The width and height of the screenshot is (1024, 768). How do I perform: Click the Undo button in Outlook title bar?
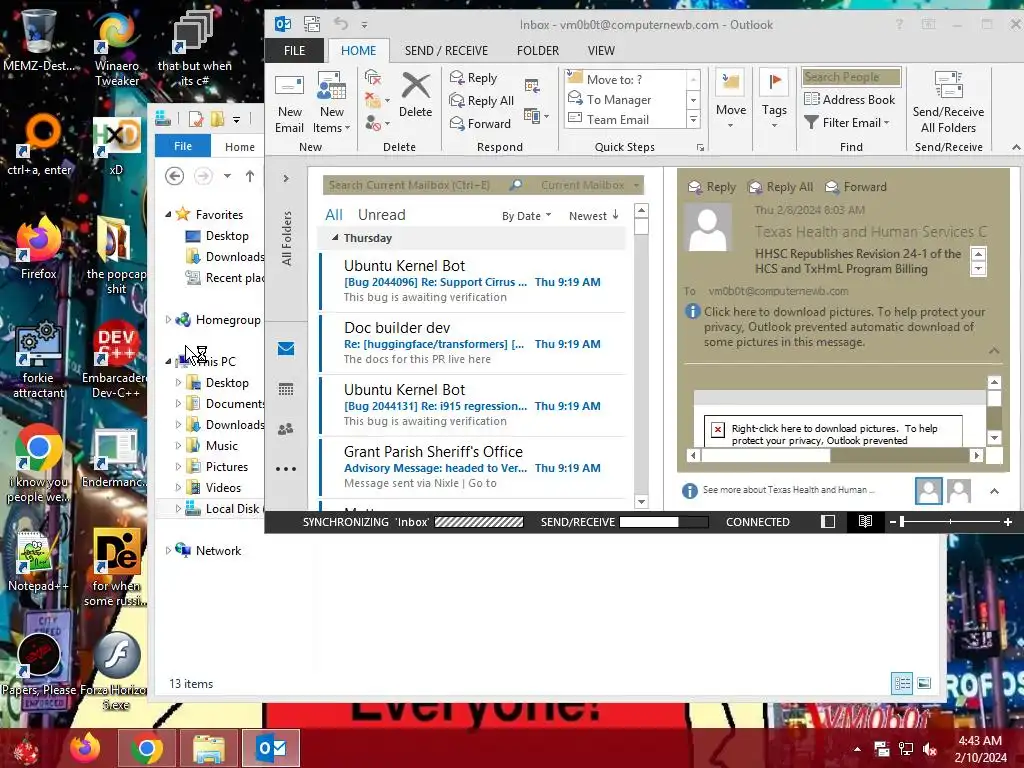(340, 24)
